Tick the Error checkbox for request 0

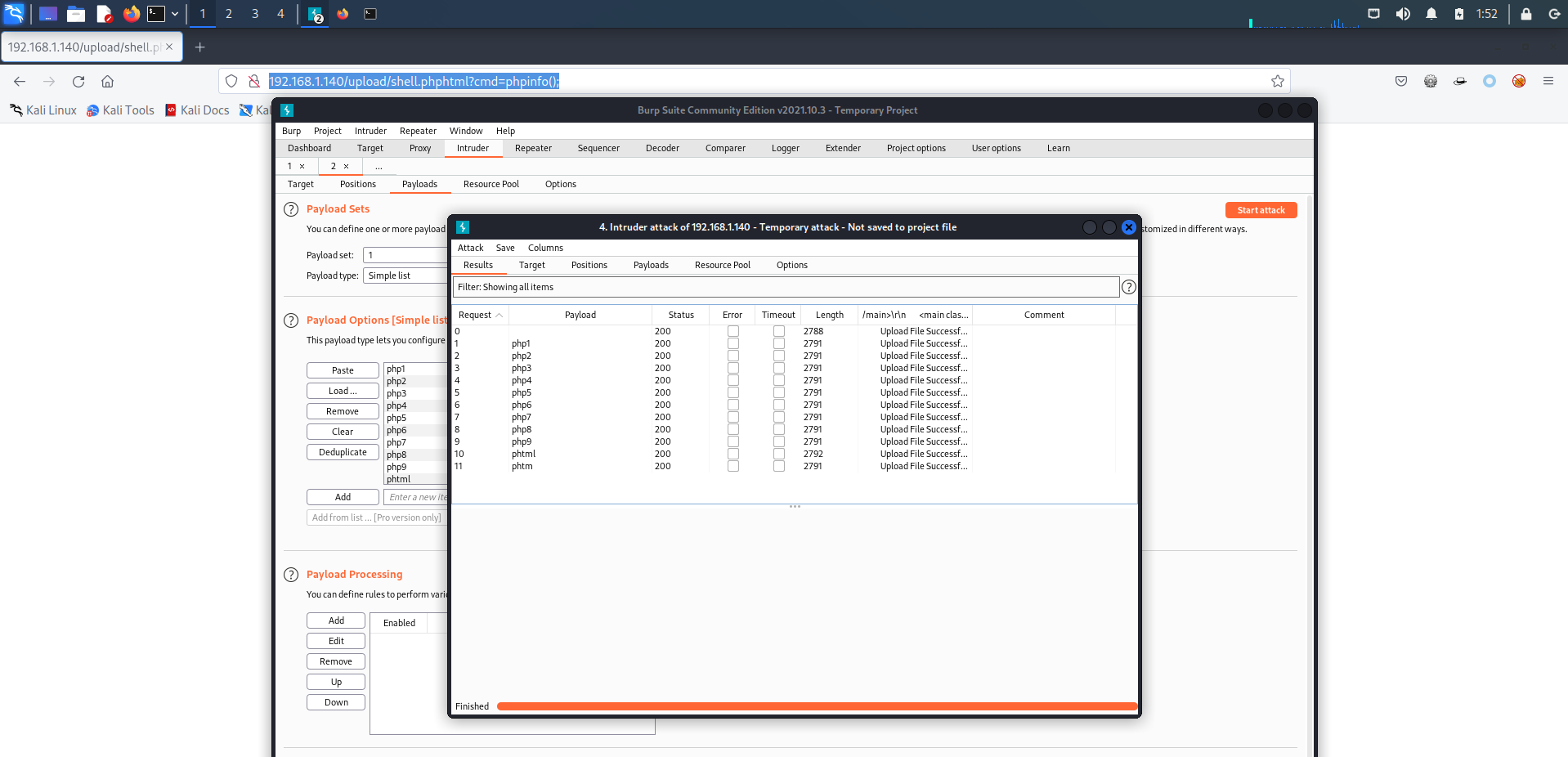click(x=733, y=331)
